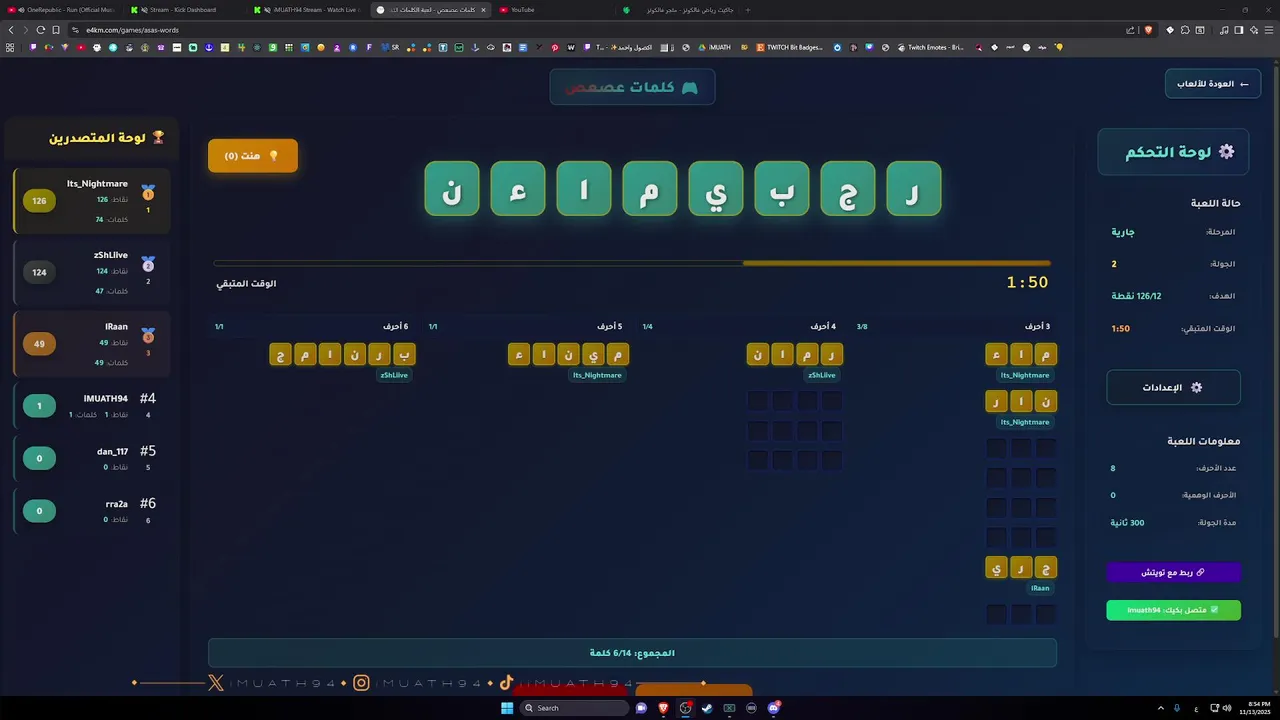Select the letter tile ن
1280x720 pixels.
[x=452, y=188]
